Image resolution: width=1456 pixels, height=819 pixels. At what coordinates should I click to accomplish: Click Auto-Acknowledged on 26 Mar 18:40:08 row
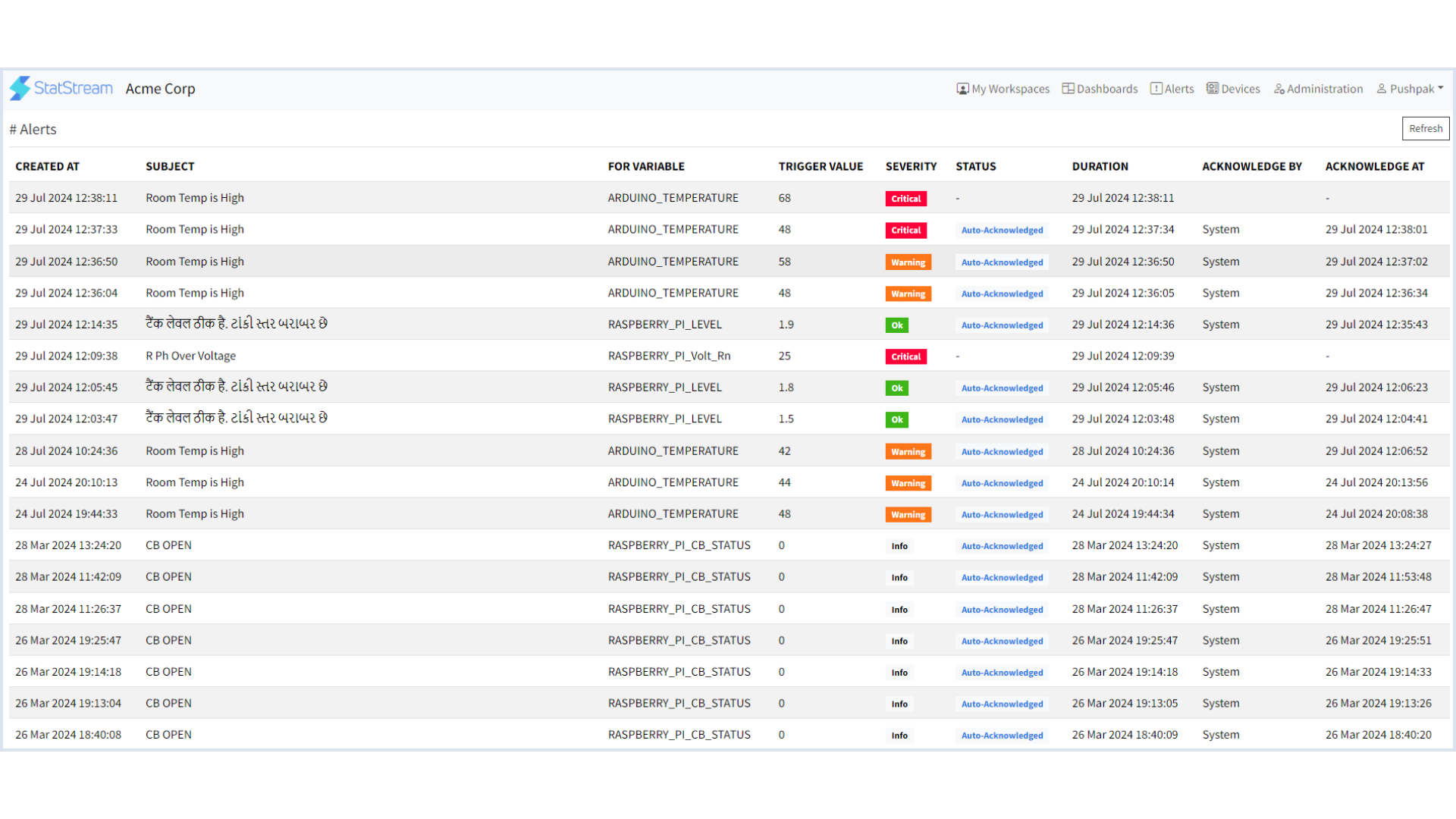coord(1002,736)
